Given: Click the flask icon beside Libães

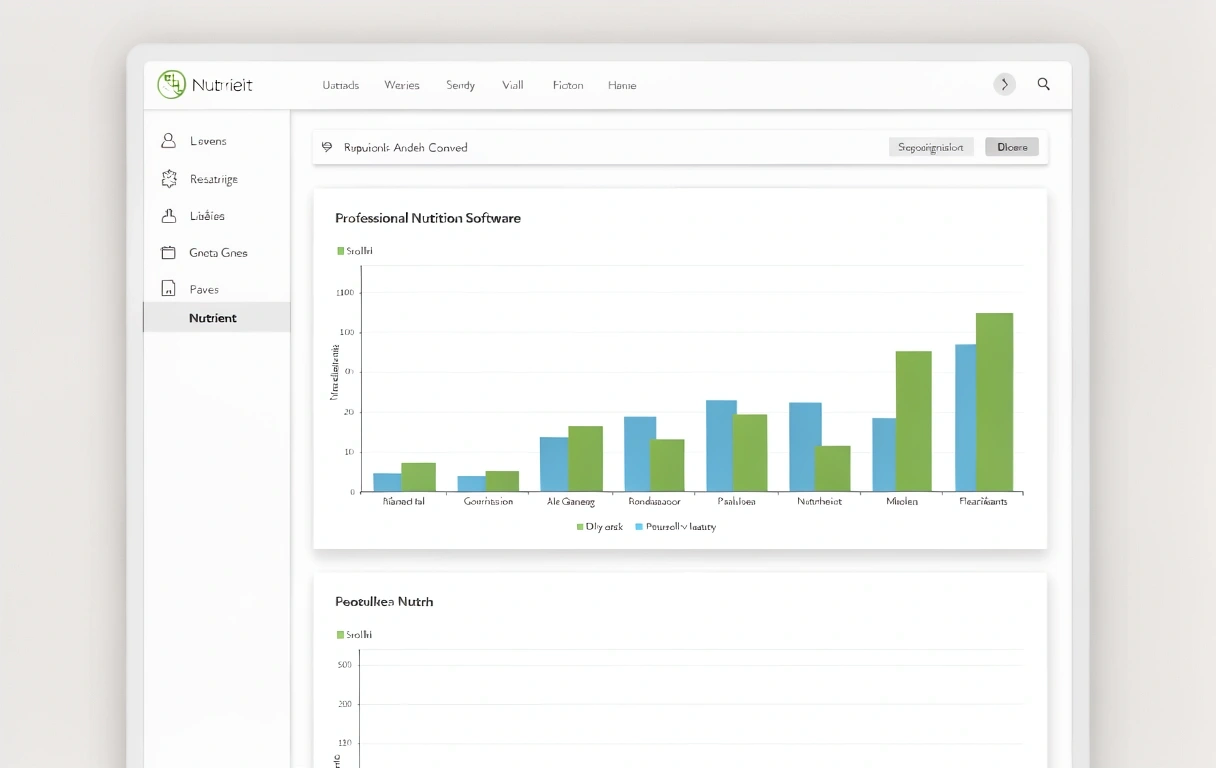Looking at the screenshot, I should [169, 216].
